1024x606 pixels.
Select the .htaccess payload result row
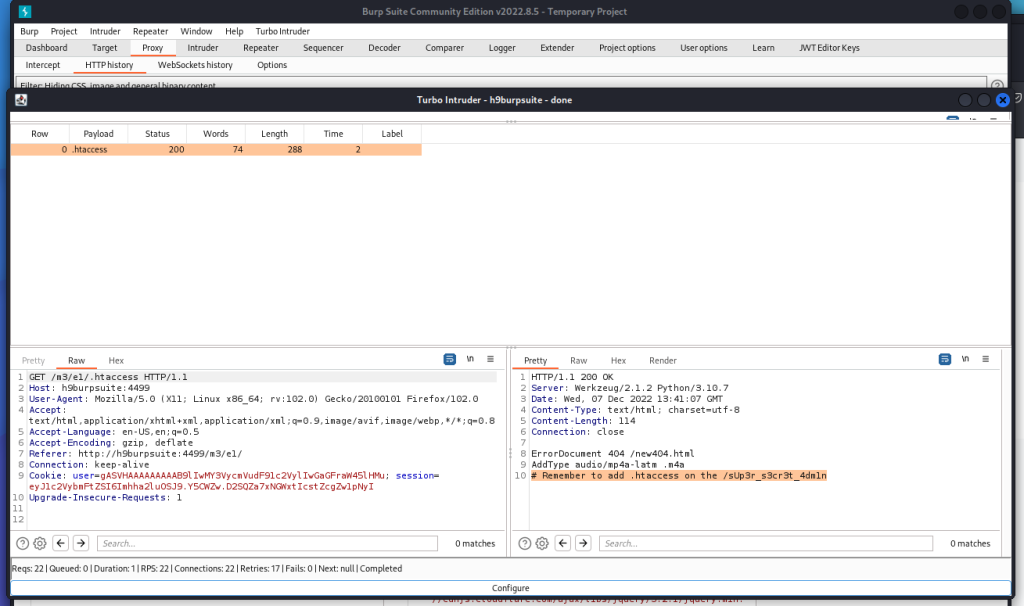[x=216, y=150]
